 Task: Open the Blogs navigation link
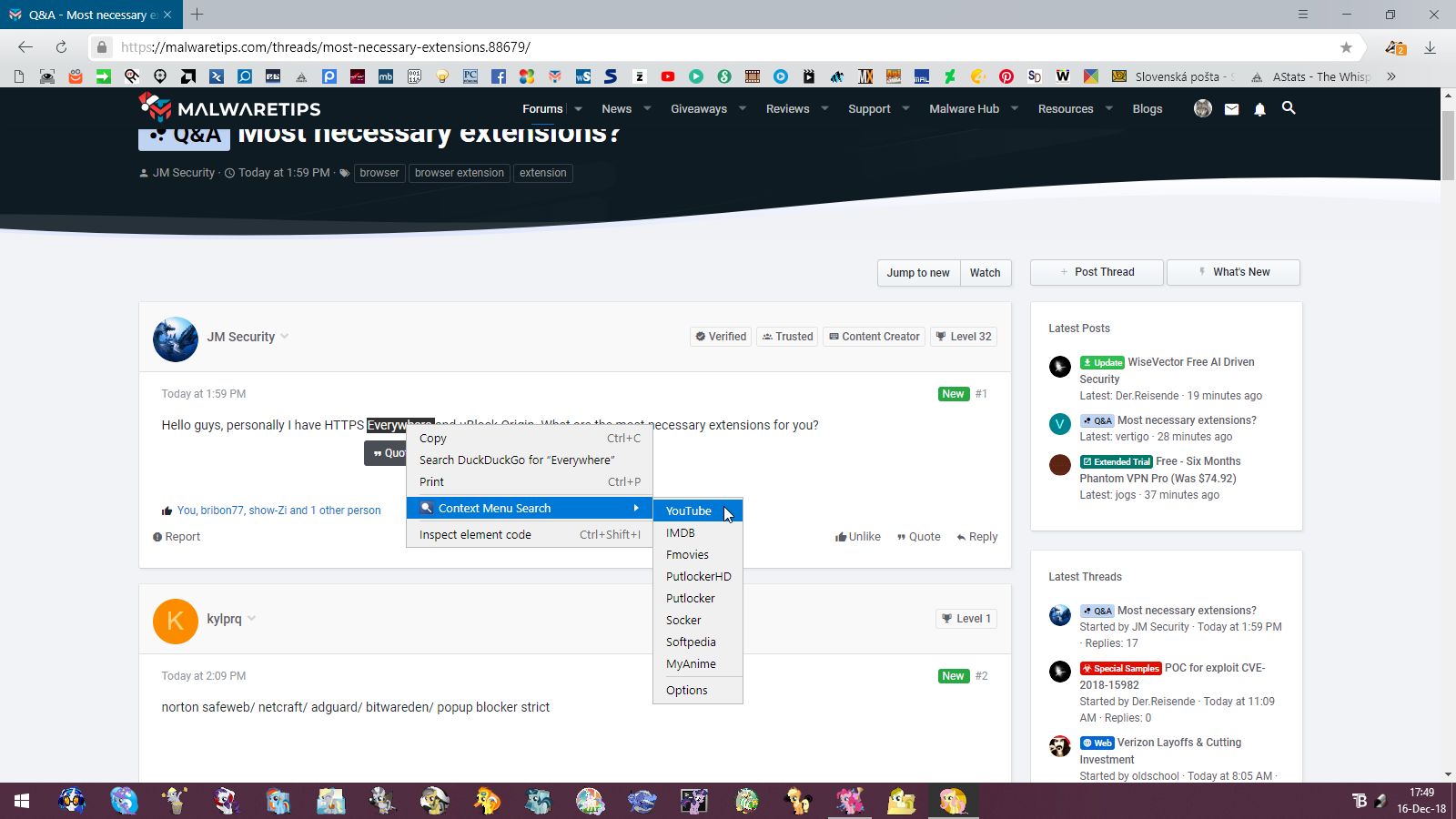pyautogui.click(x=1148, y=108)
